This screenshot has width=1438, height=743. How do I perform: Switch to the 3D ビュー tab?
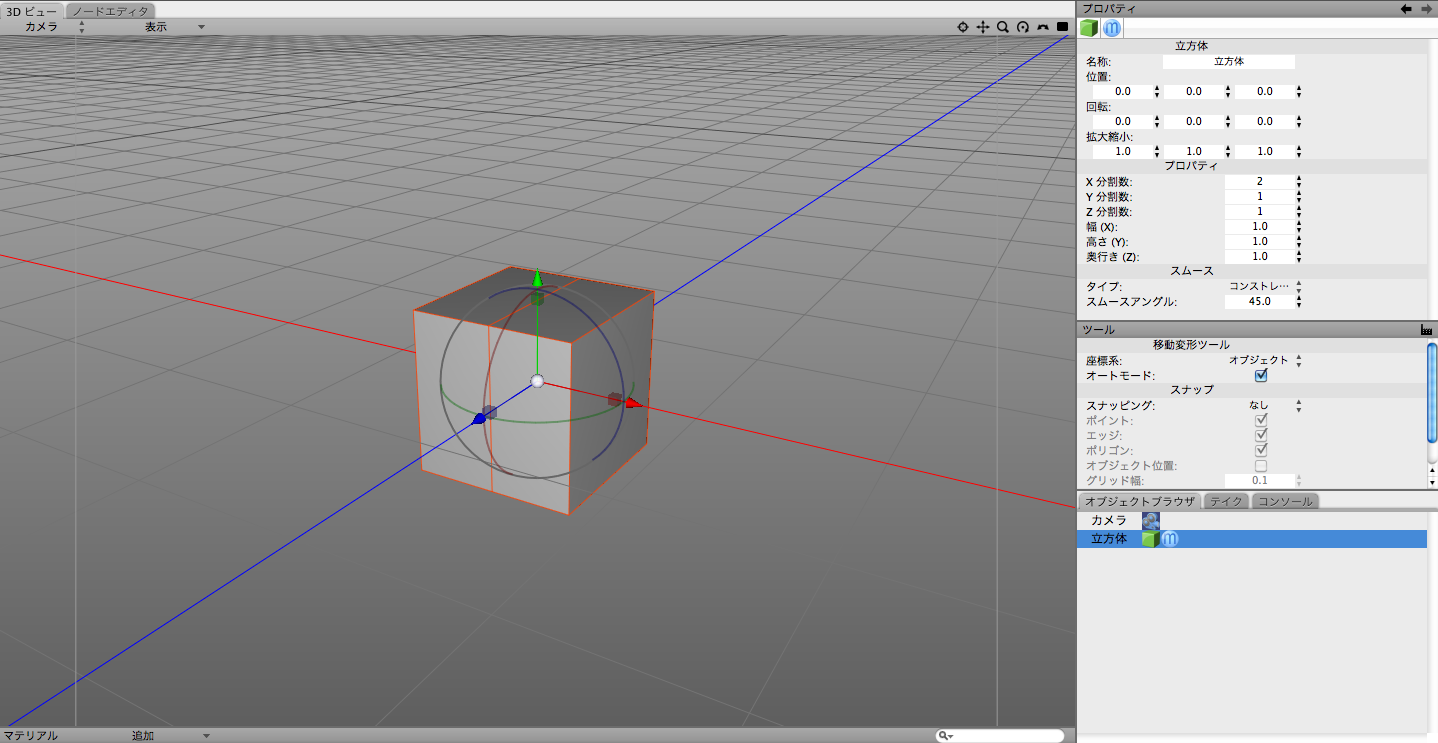[33, 11]
